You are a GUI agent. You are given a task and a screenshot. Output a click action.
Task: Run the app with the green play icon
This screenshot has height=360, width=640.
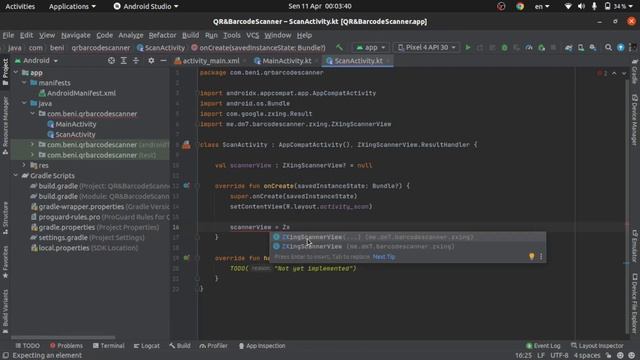pyautogui.click(x=468, y=48)
